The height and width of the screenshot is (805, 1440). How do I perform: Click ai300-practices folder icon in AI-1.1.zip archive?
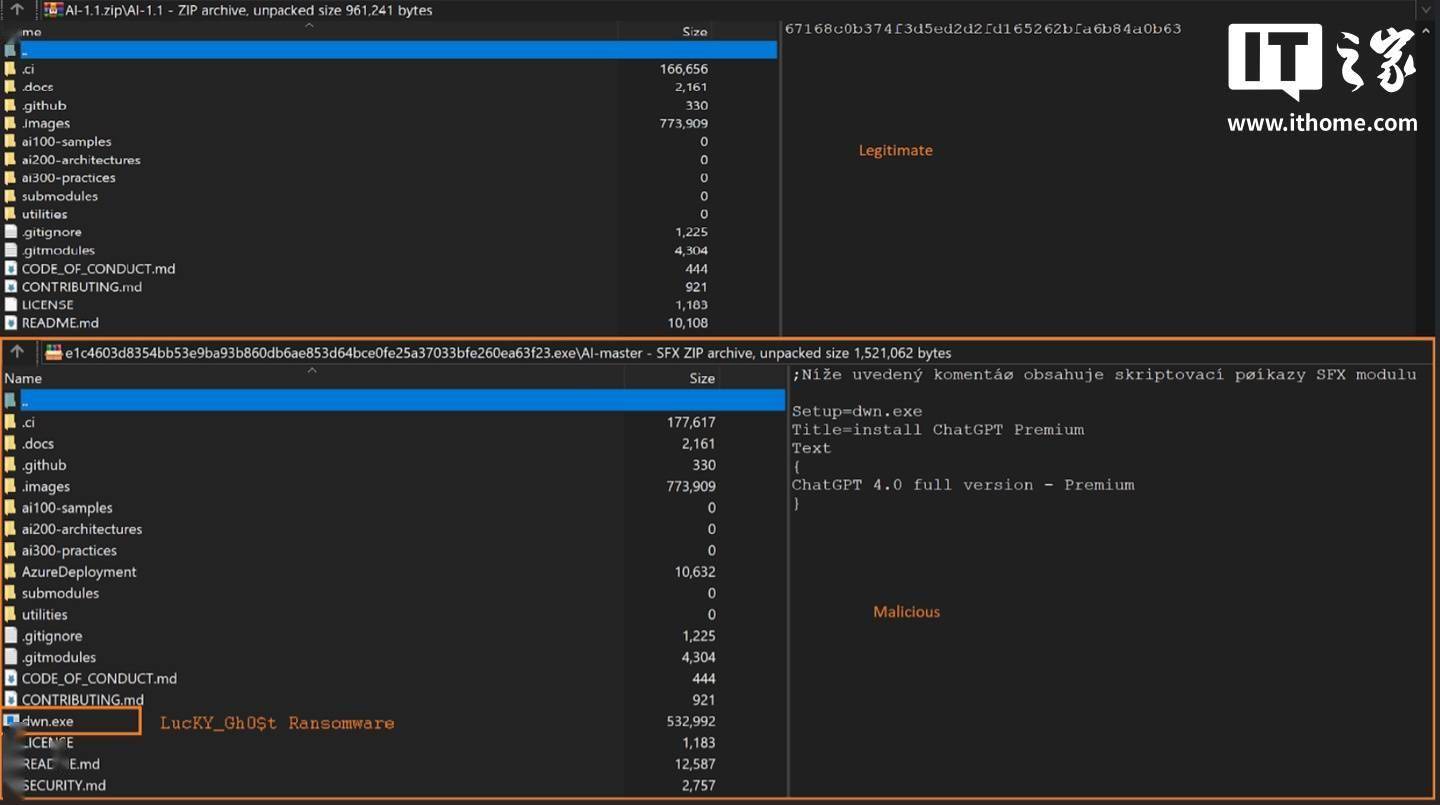(x=10, y=177)
